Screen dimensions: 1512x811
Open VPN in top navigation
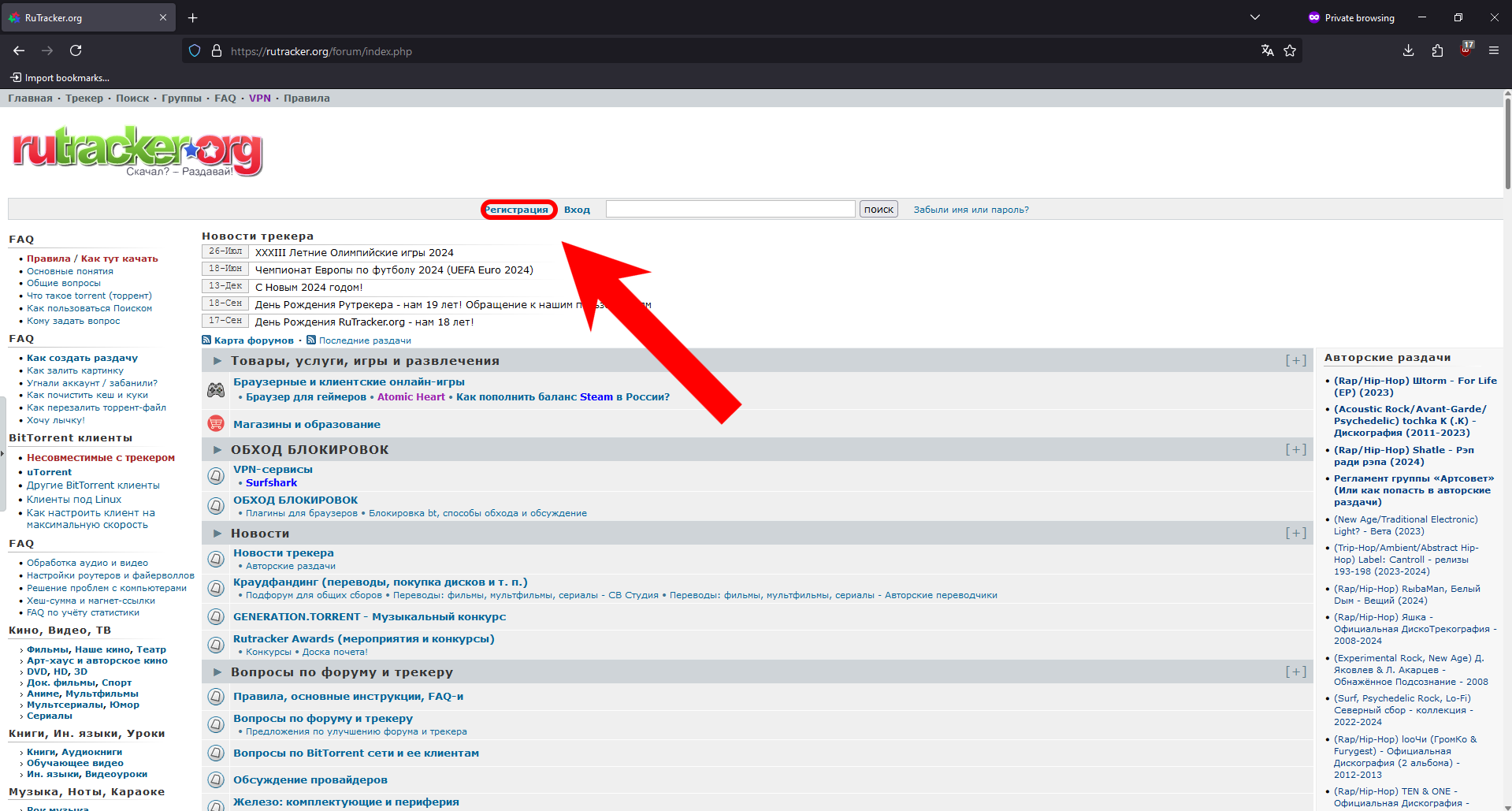tap(260, 99)
